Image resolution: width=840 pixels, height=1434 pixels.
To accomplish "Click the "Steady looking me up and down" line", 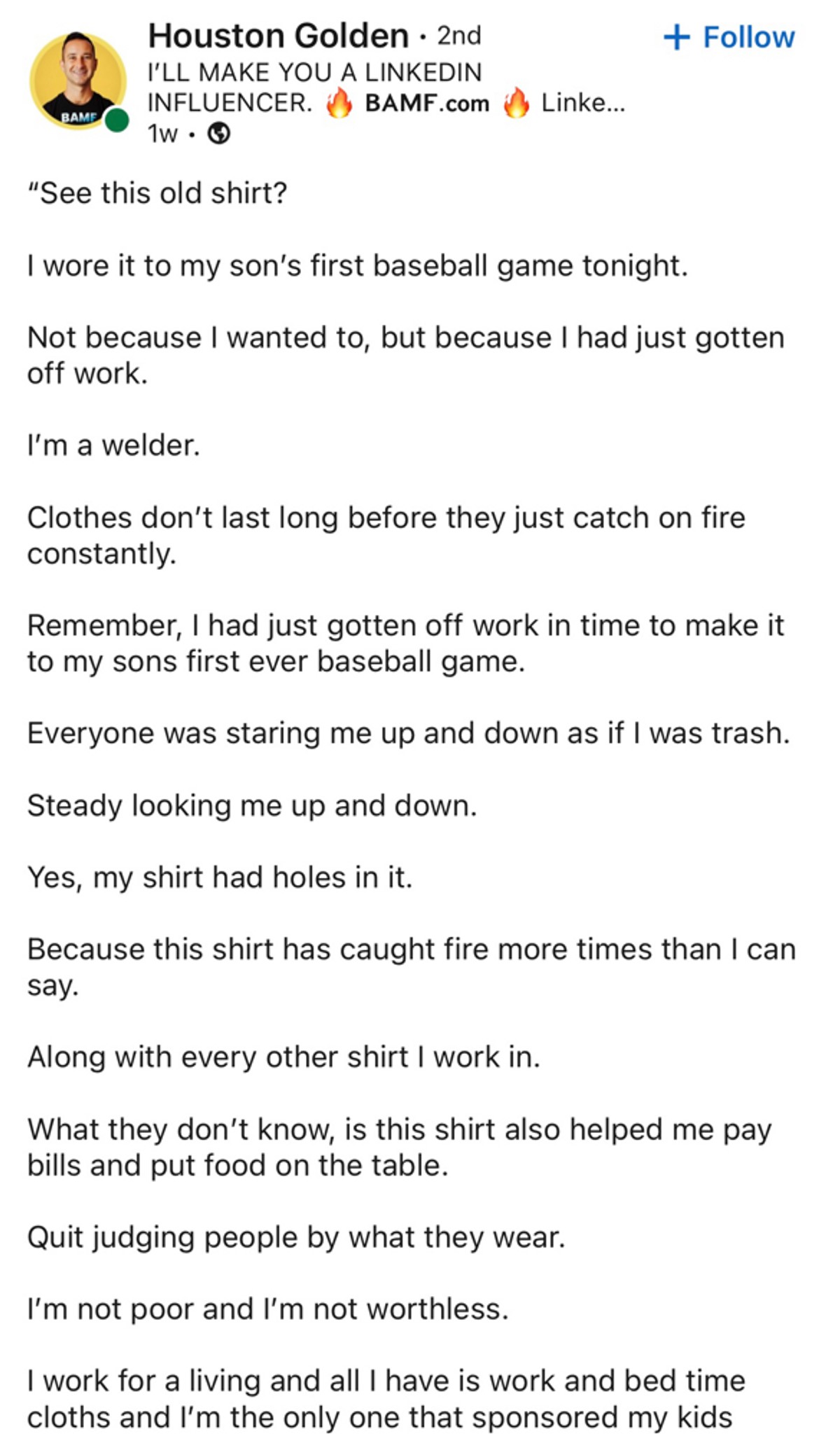I will (x=252, y=806).
